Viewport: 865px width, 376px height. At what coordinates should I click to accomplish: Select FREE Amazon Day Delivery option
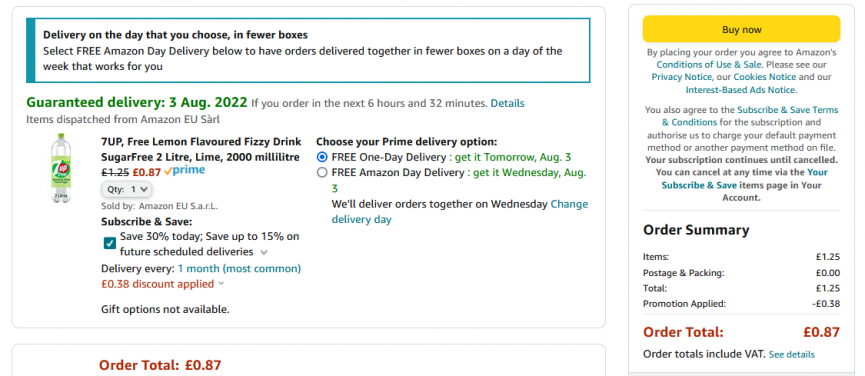point(322,173)
